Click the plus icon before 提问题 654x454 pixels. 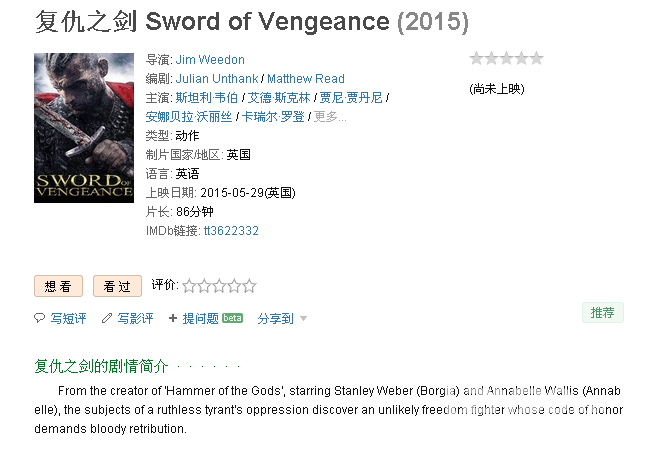click(x=173, y=318)
